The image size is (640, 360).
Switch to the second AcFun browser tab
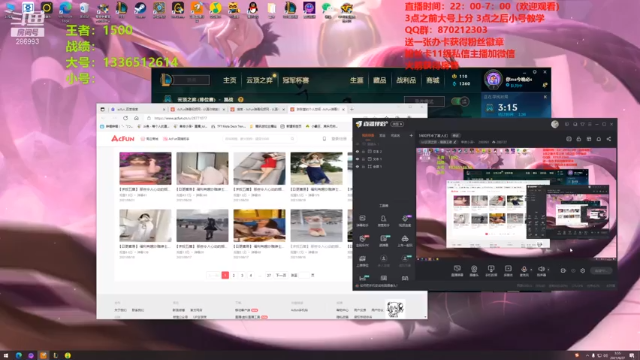(x=198, y=109)
